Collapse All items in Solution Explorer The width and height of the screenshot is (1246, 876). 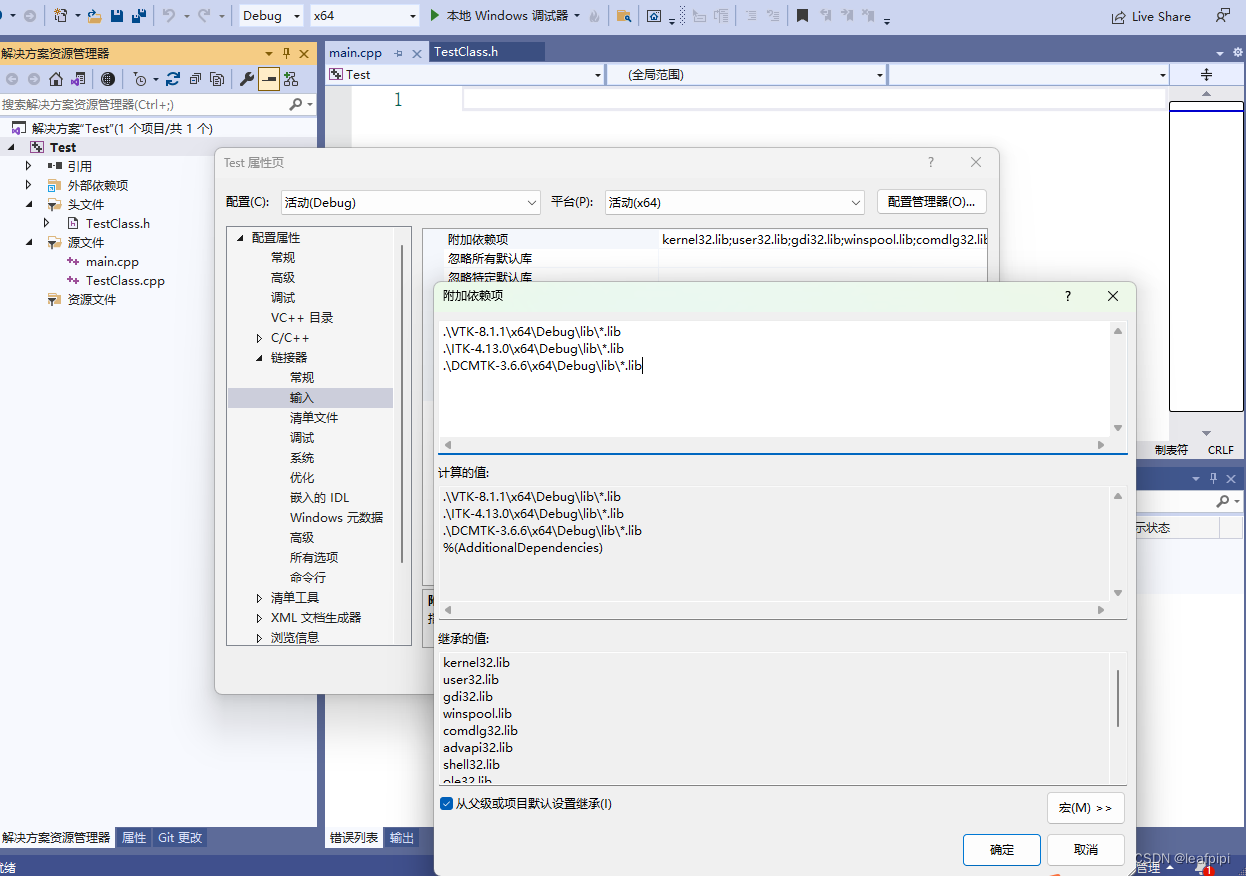point(195,79)
